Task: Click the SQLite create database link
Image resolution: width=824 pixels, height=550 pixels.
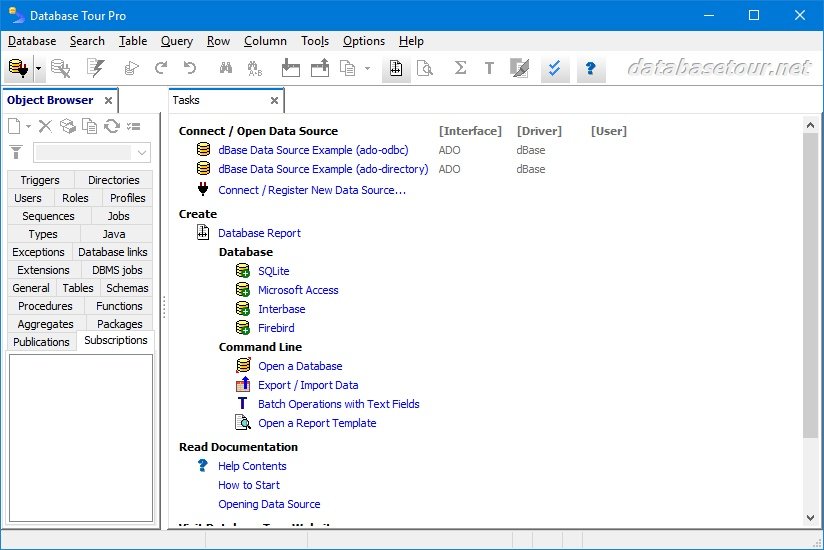Action: pyautogui.click(x=273, y=271)
